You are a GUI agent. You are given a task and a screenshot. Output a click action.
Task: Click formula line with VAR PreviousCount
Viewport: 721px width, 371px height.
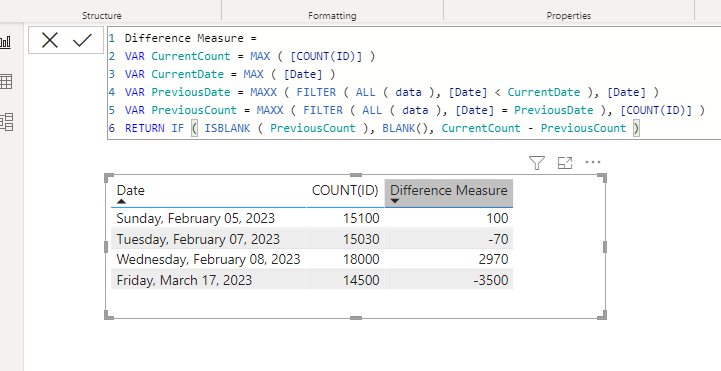point(415,110)
